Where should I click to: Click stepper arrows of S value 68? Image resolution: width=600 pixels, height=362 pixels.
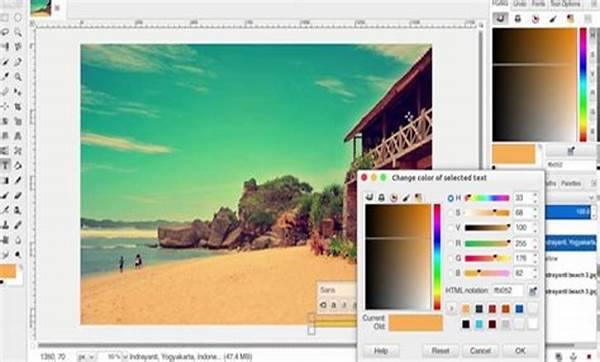[x=535, y=213]
